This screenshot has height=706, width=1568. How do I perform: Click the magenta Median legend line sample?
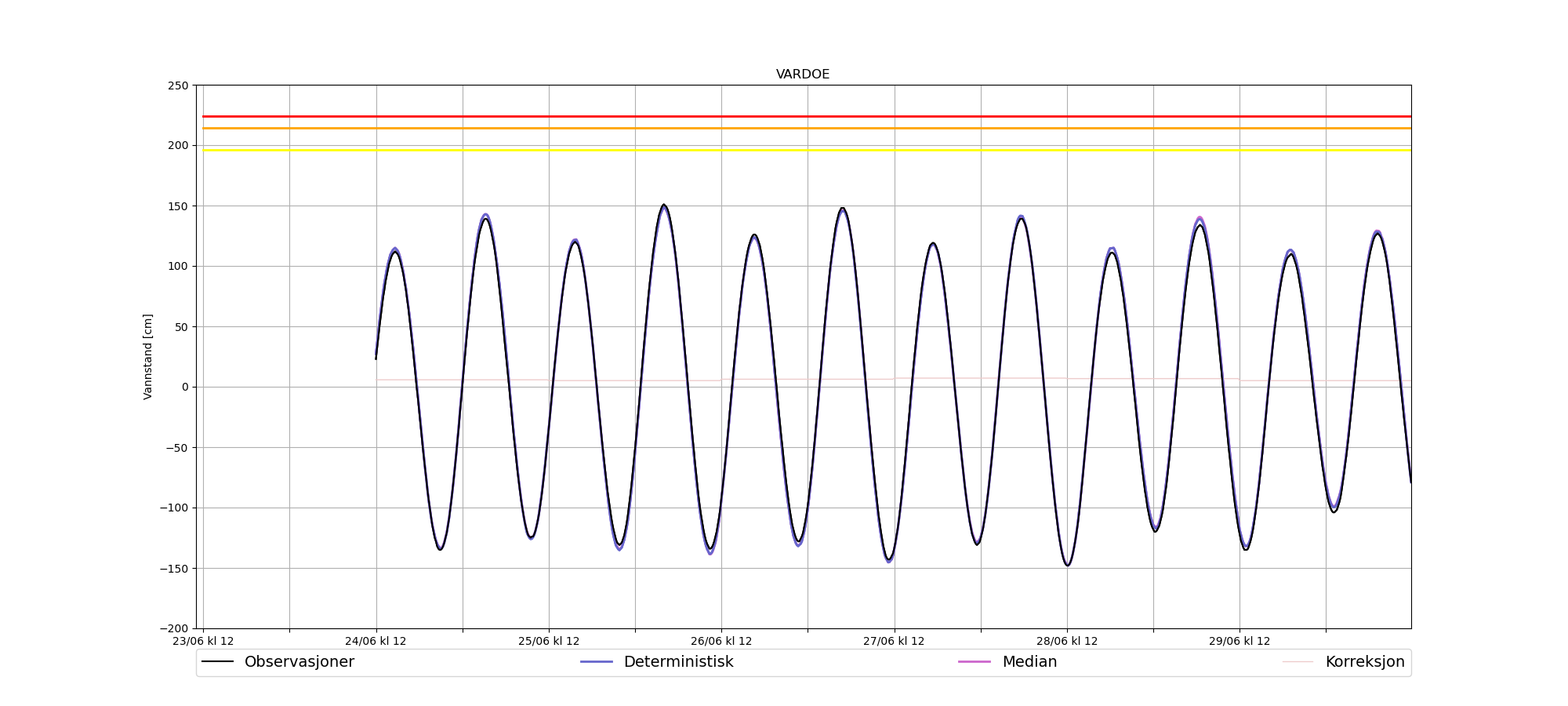tap(975, 662)
